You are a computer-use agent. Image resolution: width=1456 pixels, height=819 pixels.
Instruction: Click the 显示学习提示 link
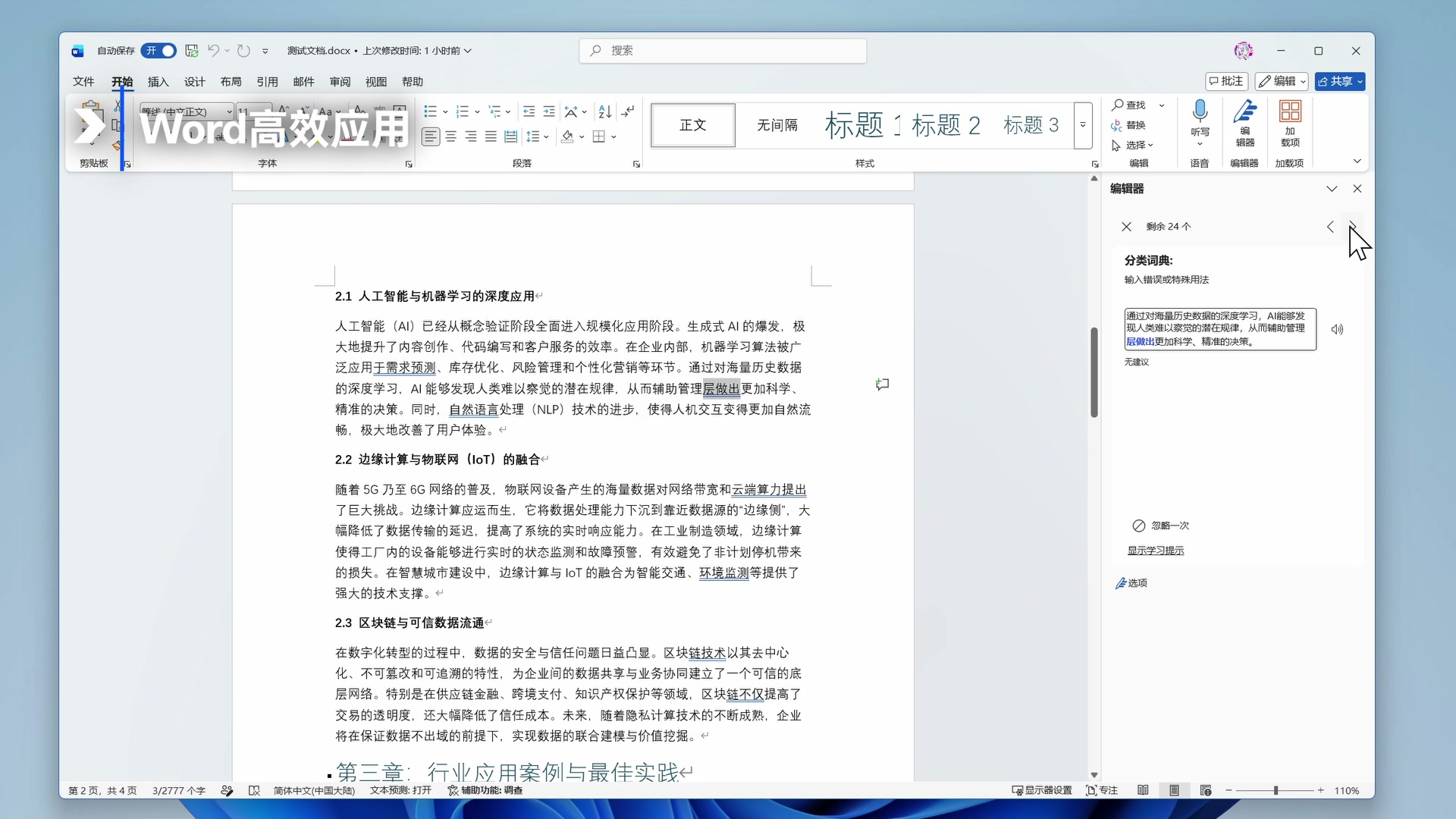pyautogui.click(x=1156, y=551)
